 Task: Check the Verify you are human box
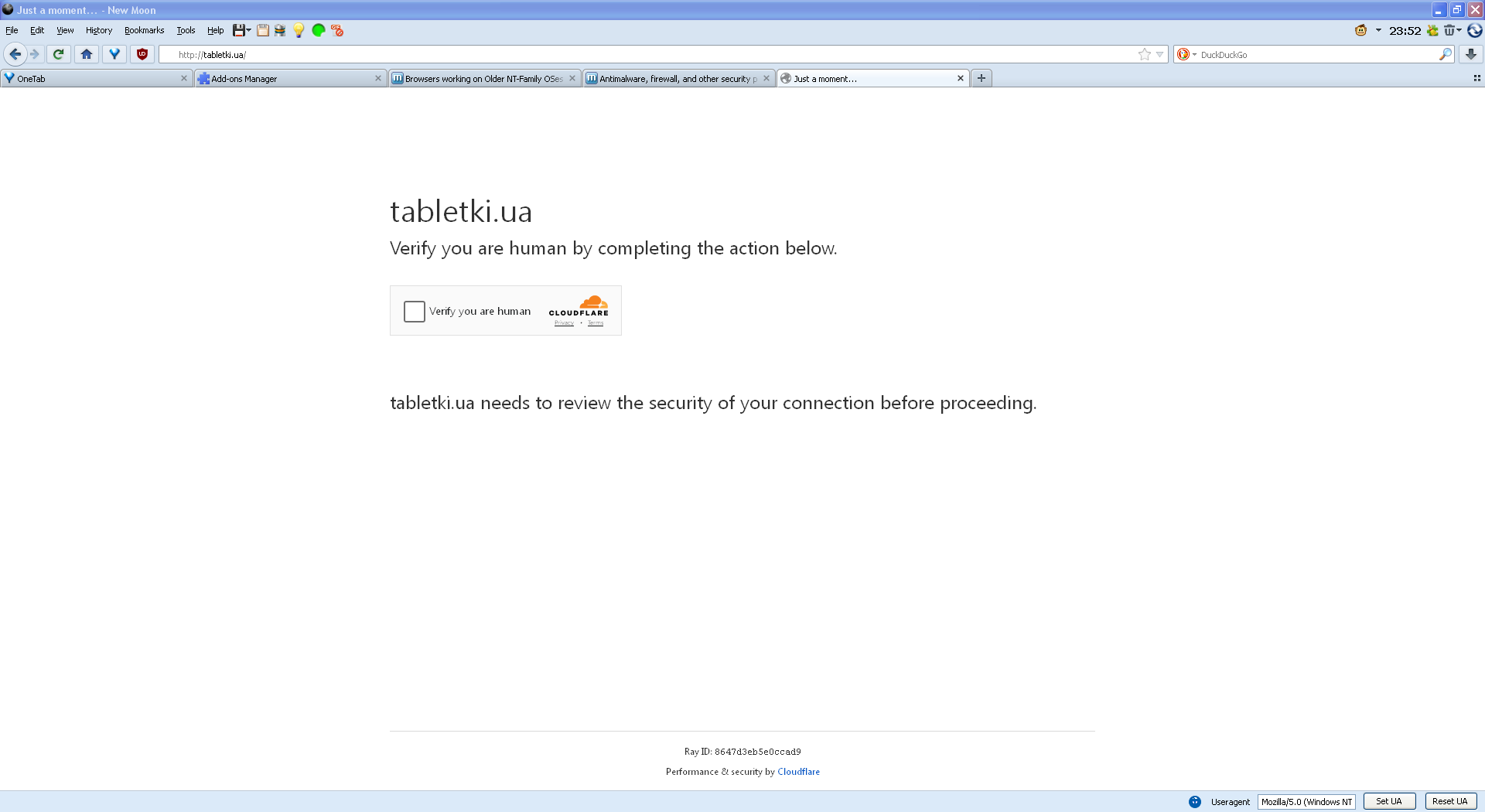point(415,311)
